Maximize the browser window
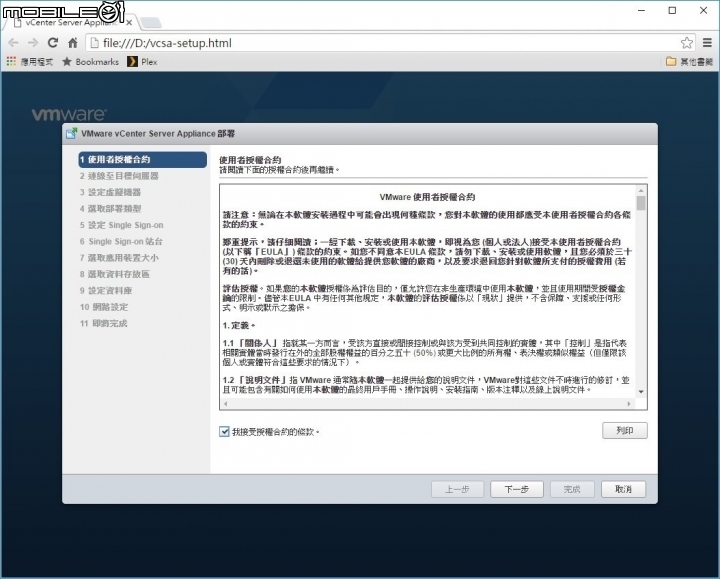The image size is (720, 579). 672,10
